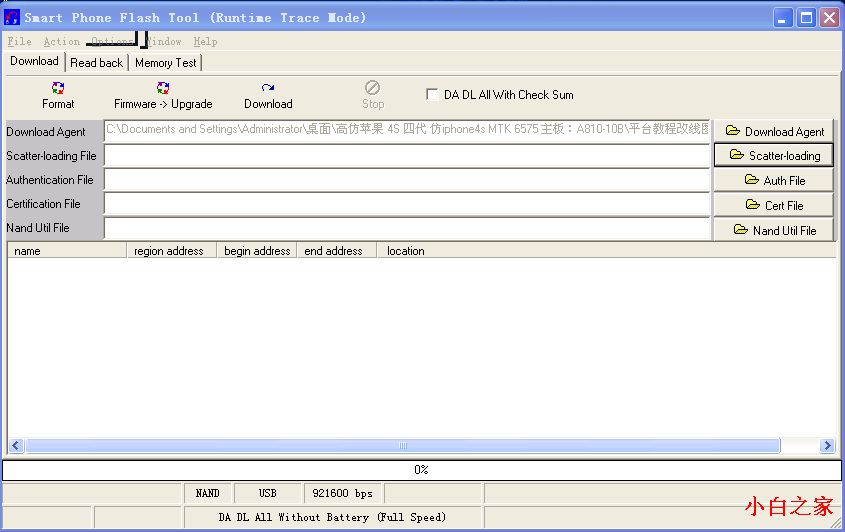This screenshot has height=532, width=845.
Task: Click the end address column header
Action: pos(336,251)
